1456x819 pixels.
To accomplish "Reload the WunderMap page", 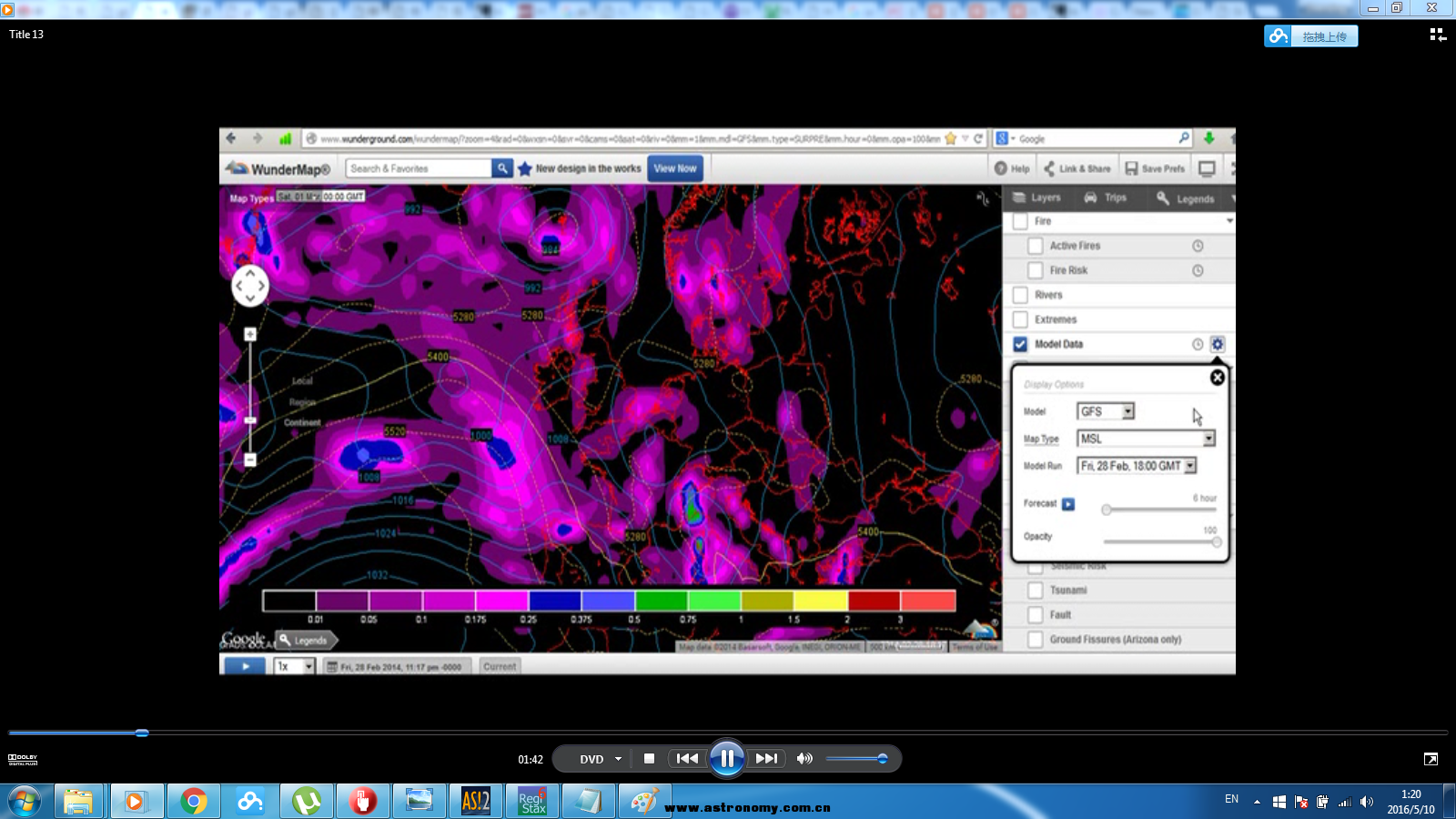I will [978, 139].
